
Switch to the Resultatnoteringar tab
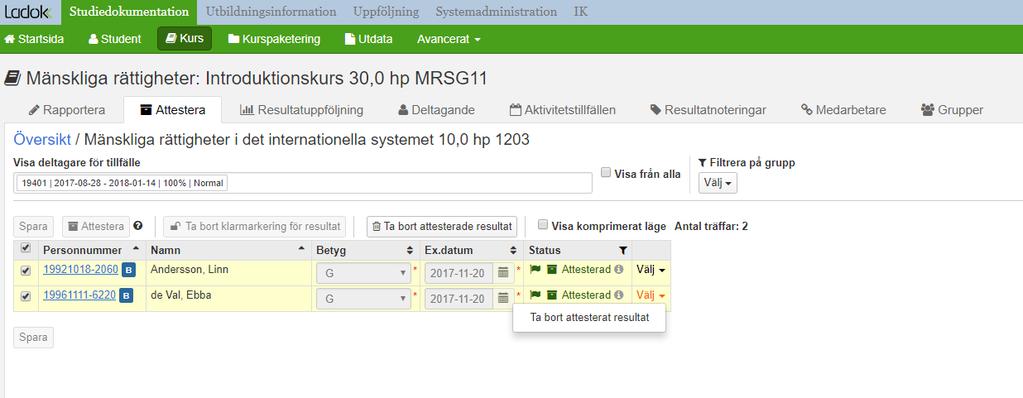coord(708,110)
